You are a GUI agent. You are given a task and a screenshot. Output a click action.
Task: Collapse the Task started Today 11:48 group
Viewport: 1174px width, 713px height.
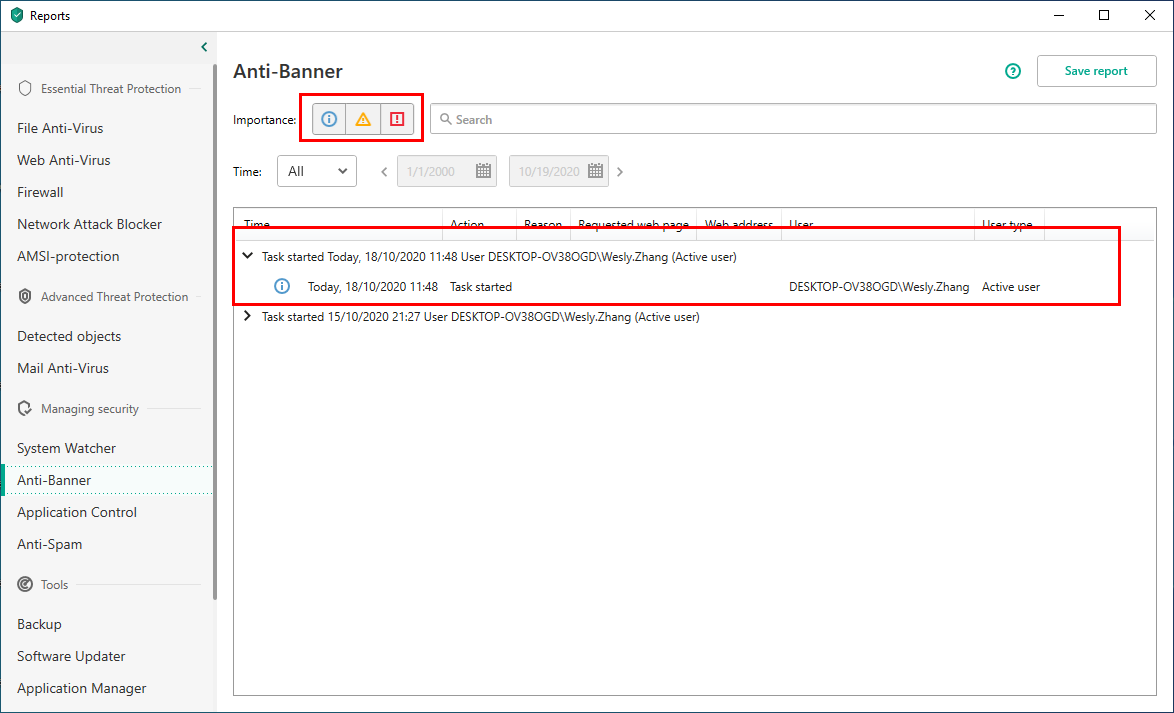tap(247, 256)
